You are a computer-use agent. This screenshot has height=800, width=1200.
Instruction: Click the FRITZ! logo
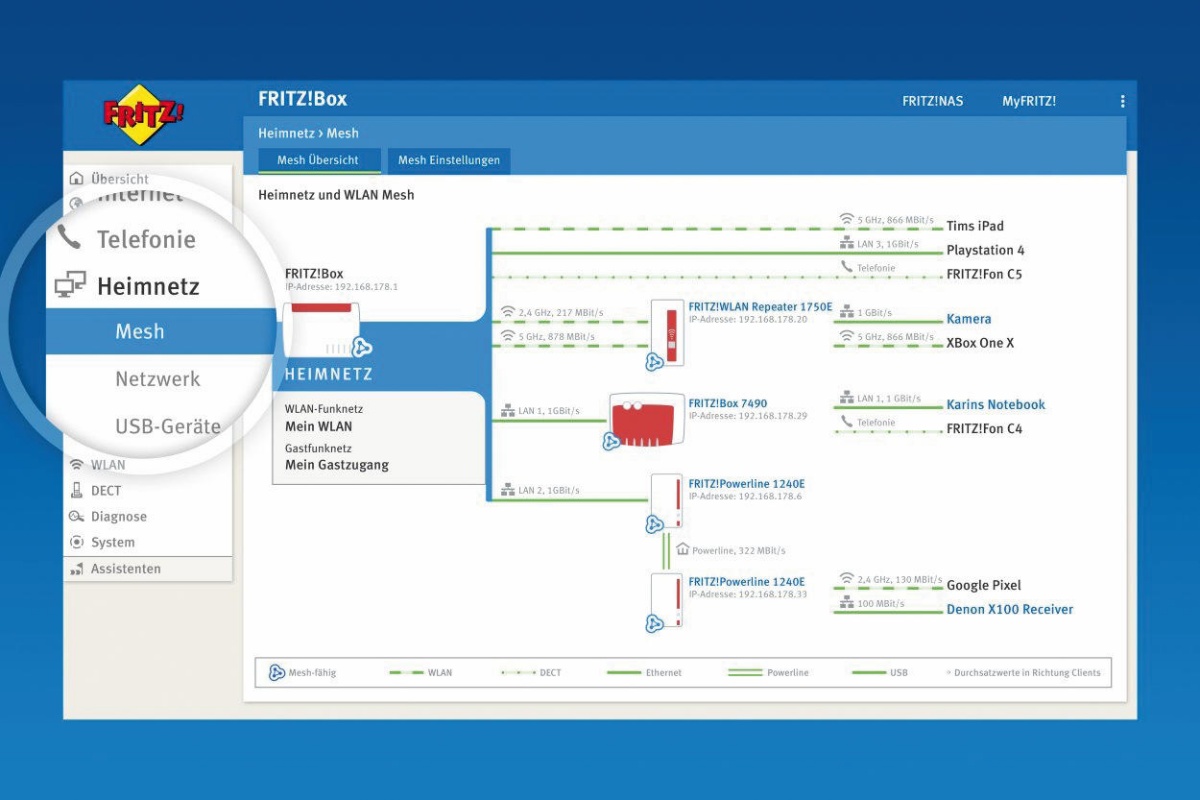pos(144,115)
